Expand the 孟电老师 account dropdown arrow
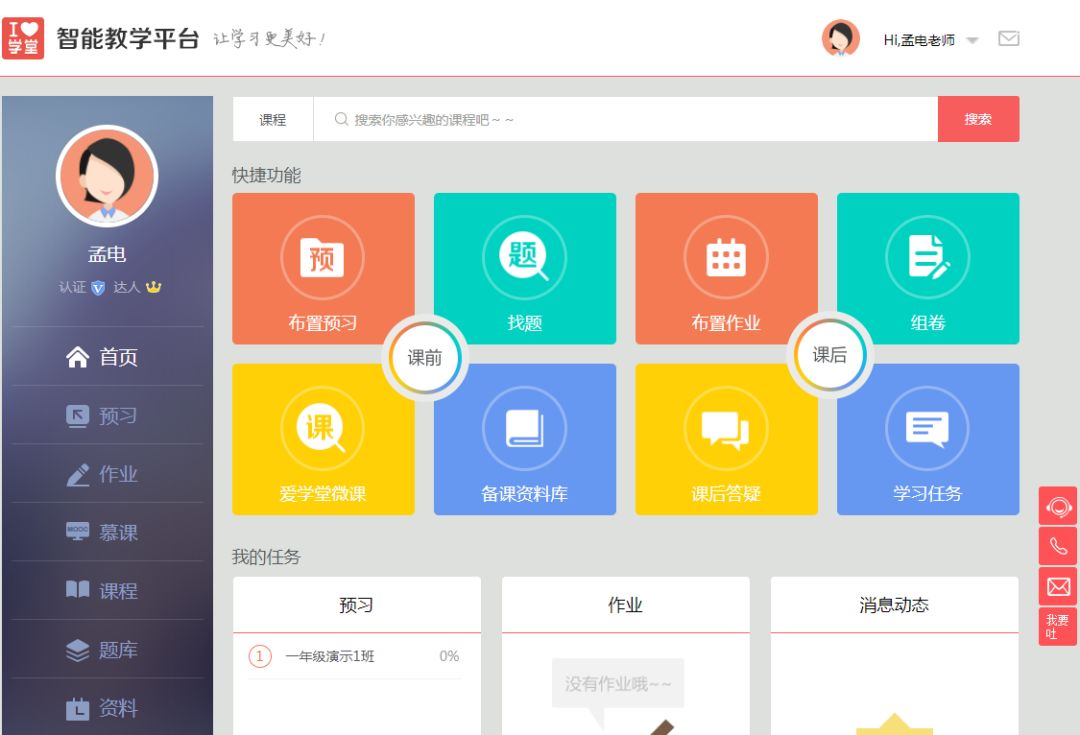This screenshot has width=1080, height=735. pos(972,39)
